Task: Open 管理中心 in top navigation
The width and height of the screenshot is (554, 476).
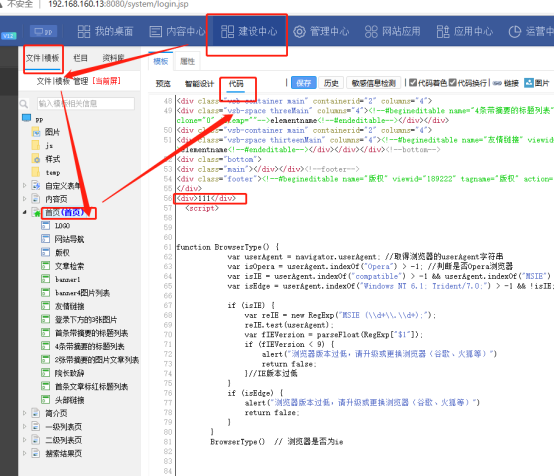Action: tap(321, 31)
